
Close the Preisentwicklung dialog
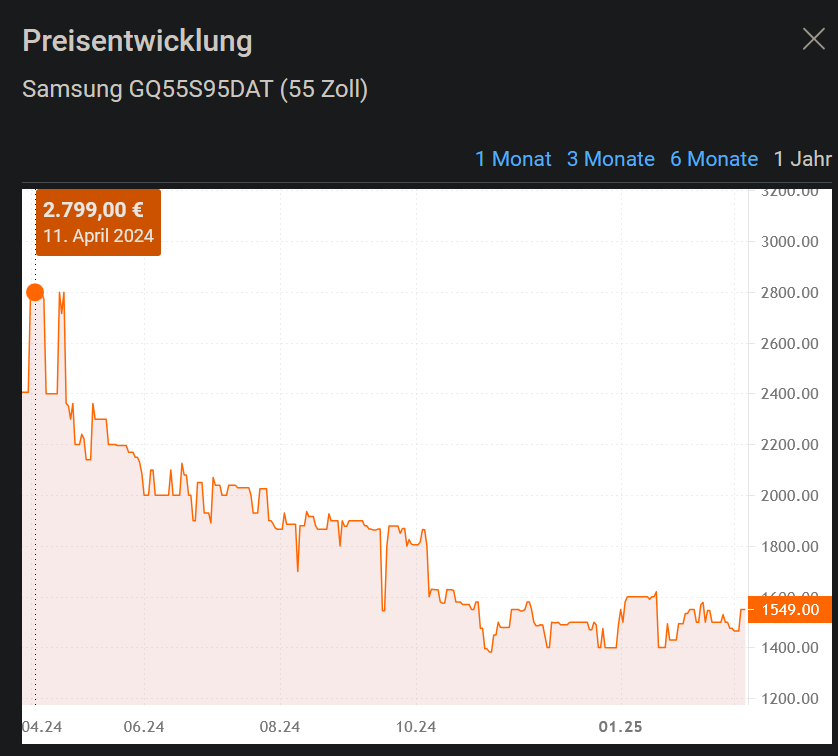(x=812, y=39)
